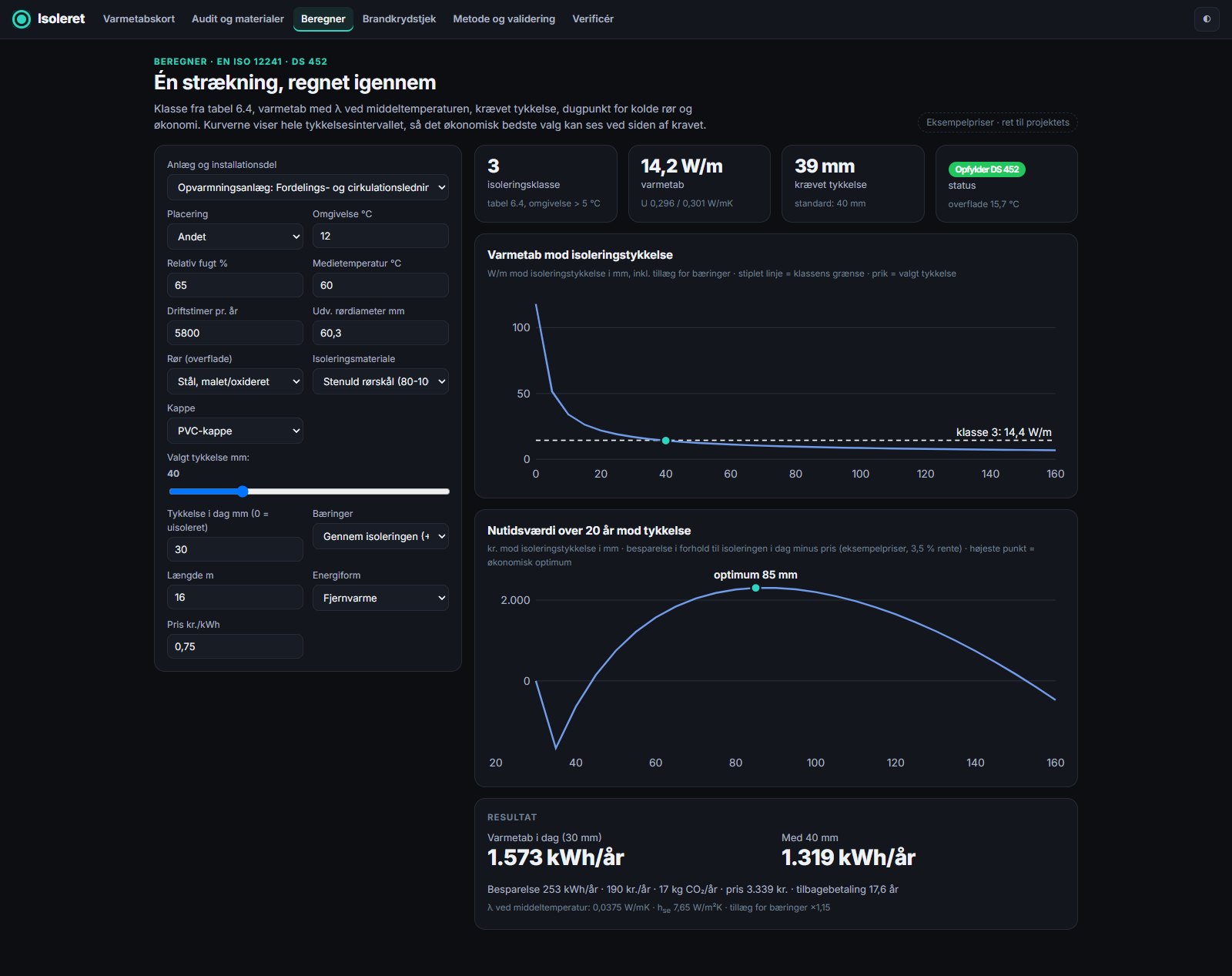Image resolution: width=1232 pixels, height=976 pixels.
Task: Expand the Kappe dropdown
Action: pos(235,431)
